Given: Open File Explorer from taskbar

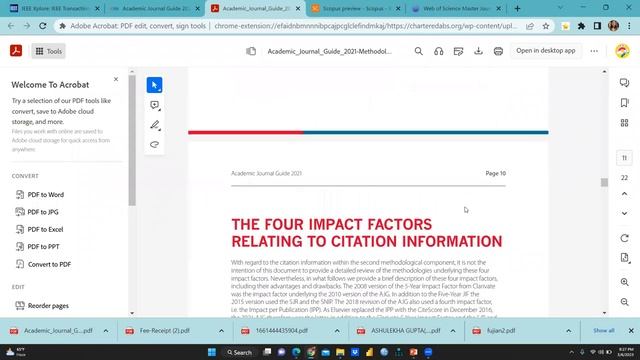Looking at the screenshot, I should click(340, 352).
